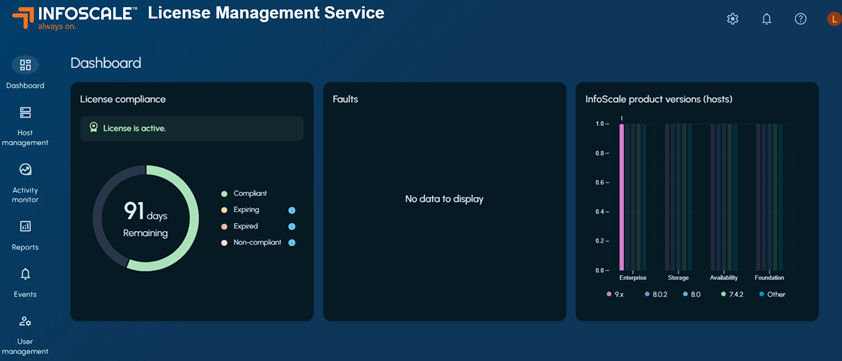Click the Faults card title
Screen dimensions: 842x361
tap(345, 99)
